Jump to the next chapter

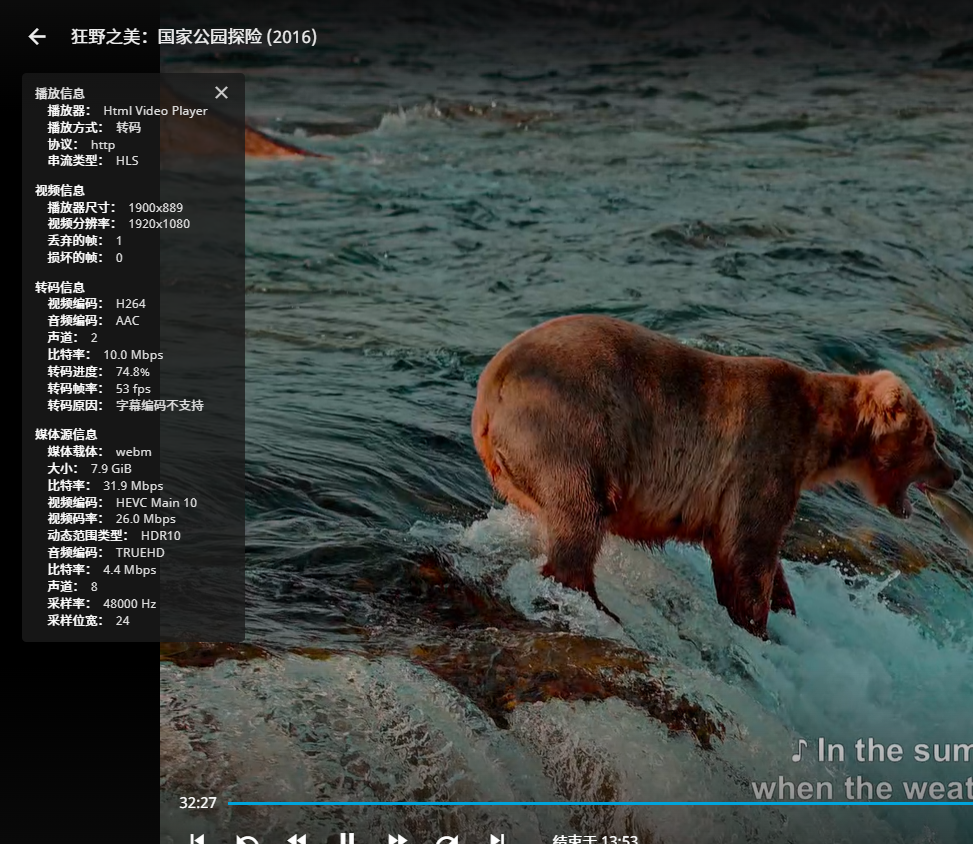pos(496,840)
